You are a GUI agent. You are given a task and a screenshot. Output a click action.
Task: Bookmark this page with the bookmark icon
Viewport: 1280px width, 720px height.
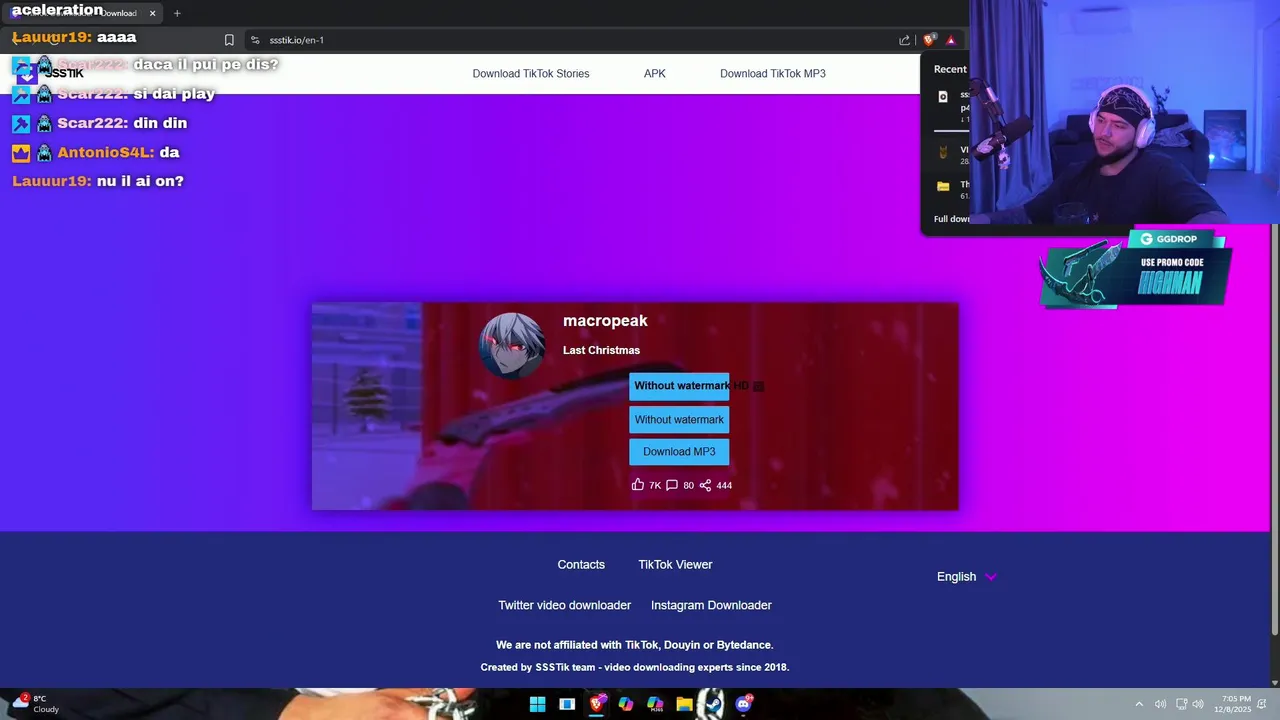(229, 40)
